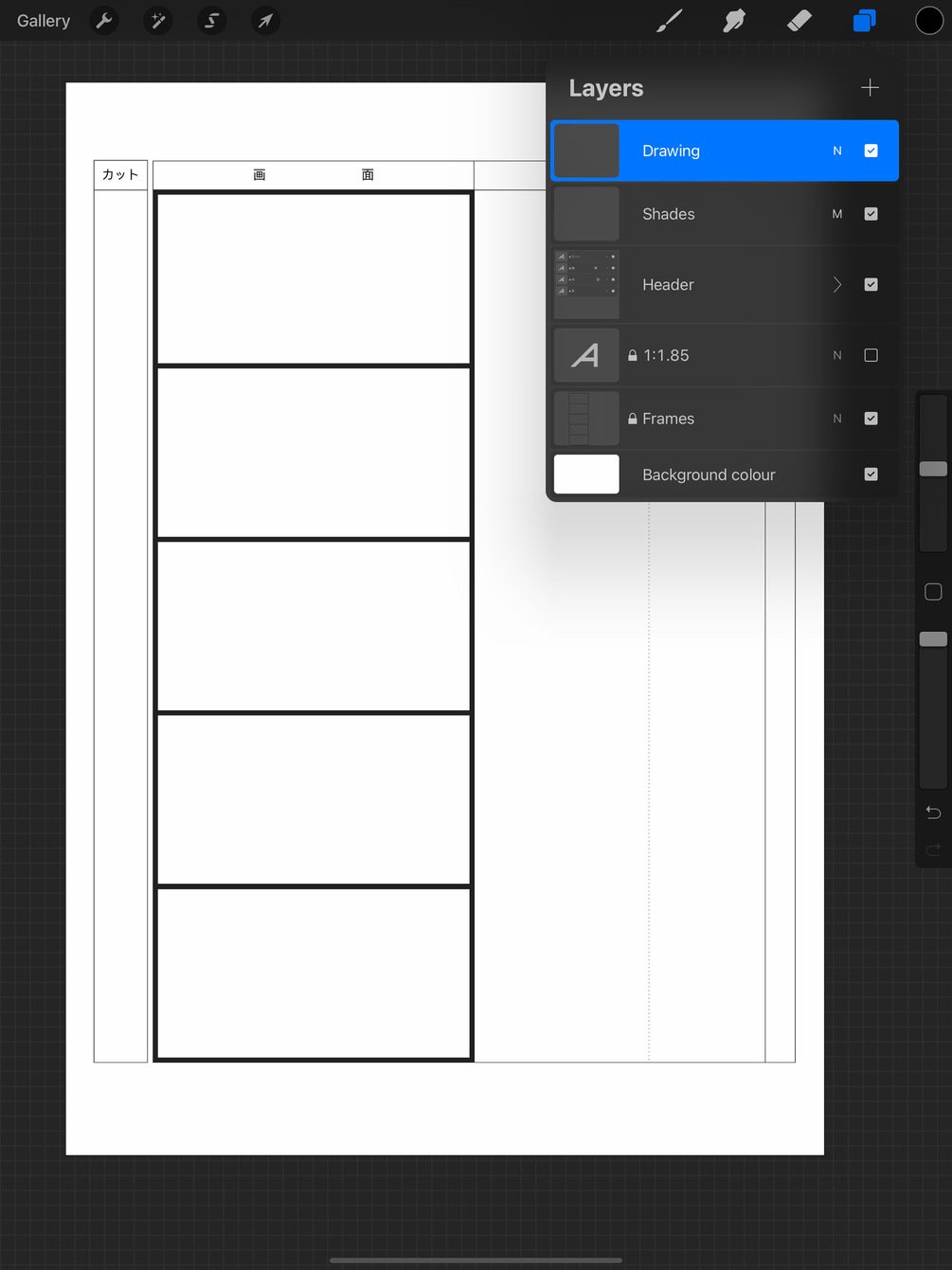Viewport: 952px width, 1270px height.
Task: Tap the カット header cell on canvas
Action: (x=120, y=175)
